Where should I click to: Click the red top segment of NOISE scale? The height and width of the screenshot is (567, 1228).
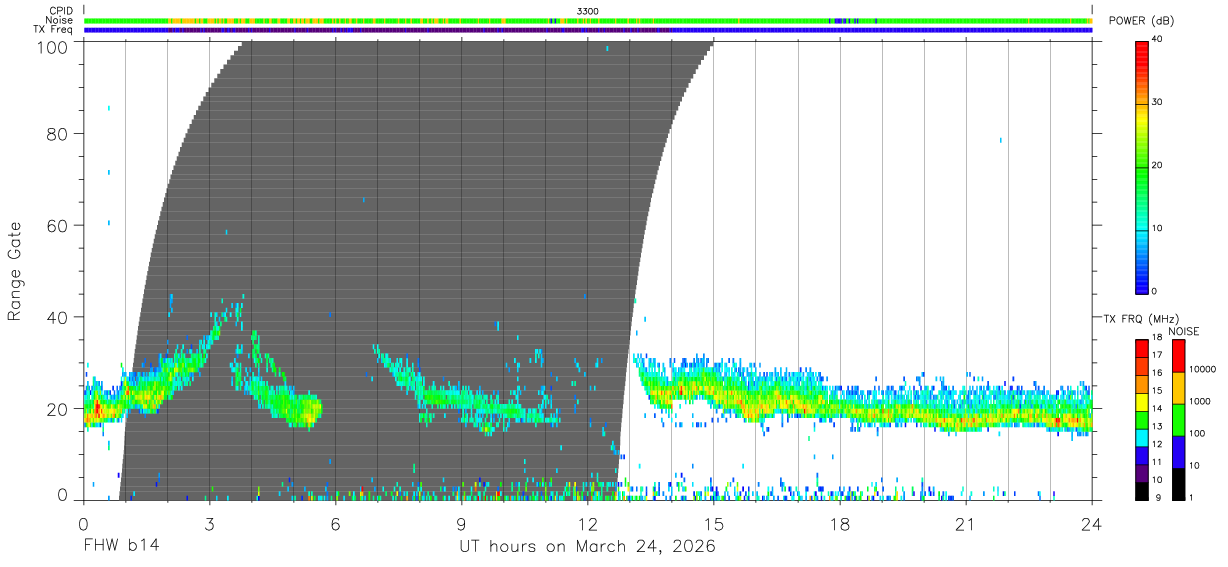tap(1177, 356)
